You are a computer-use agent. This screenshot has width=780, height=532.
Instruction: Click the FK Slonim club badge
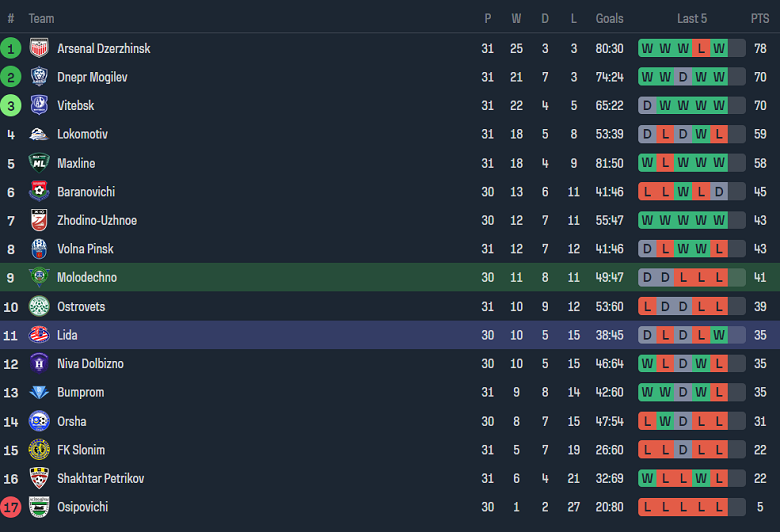click(39, 450)
